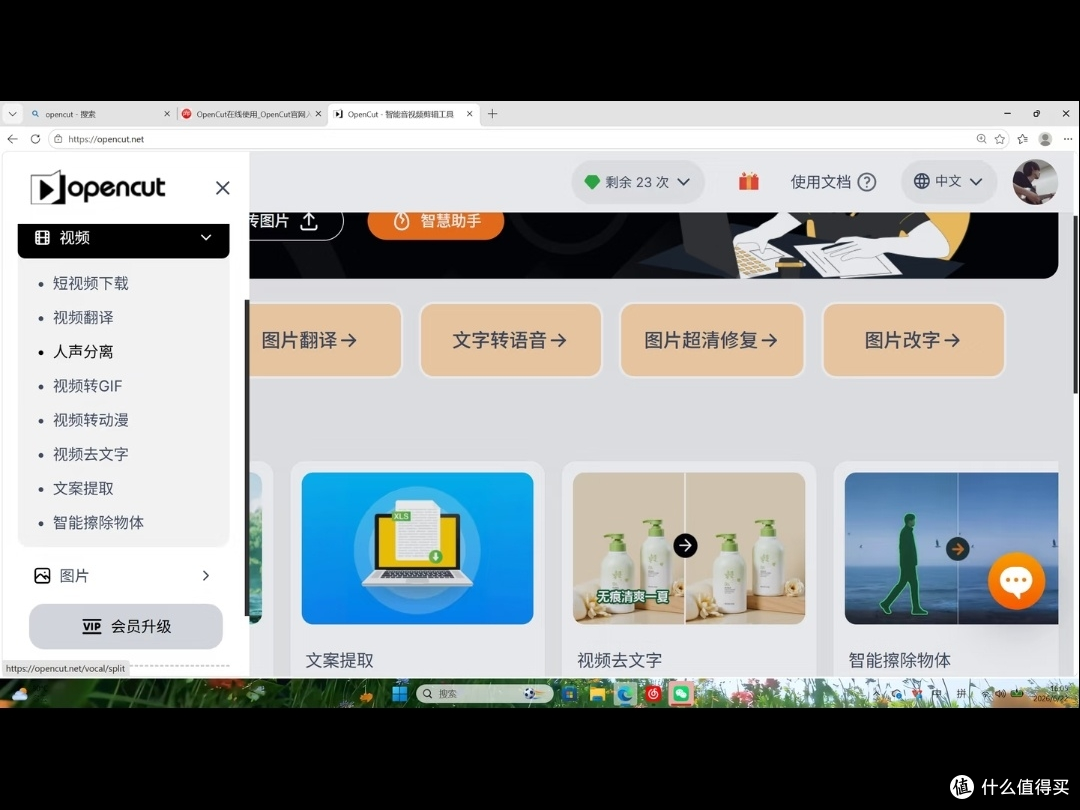Click the page vertical scrollbar
This screenshot has height=810, width=1080.
point(1074,304)
